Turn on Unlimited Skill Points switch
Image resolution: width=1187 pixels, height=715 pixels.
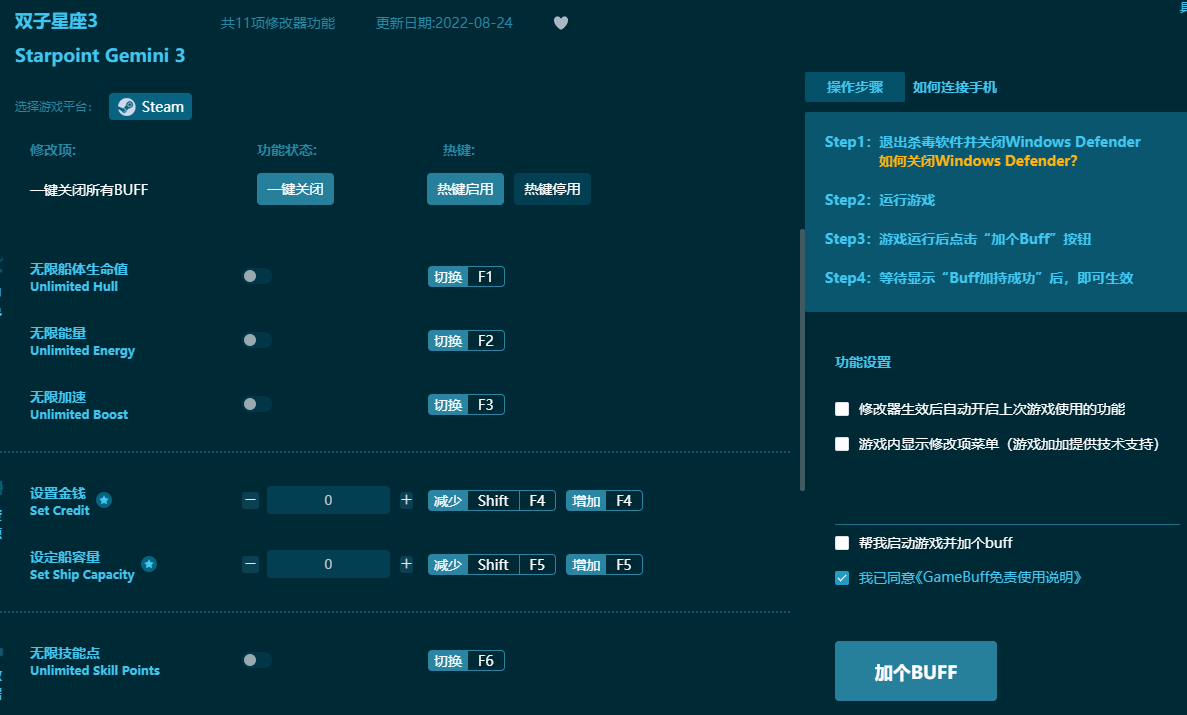(x=257, y=660)
